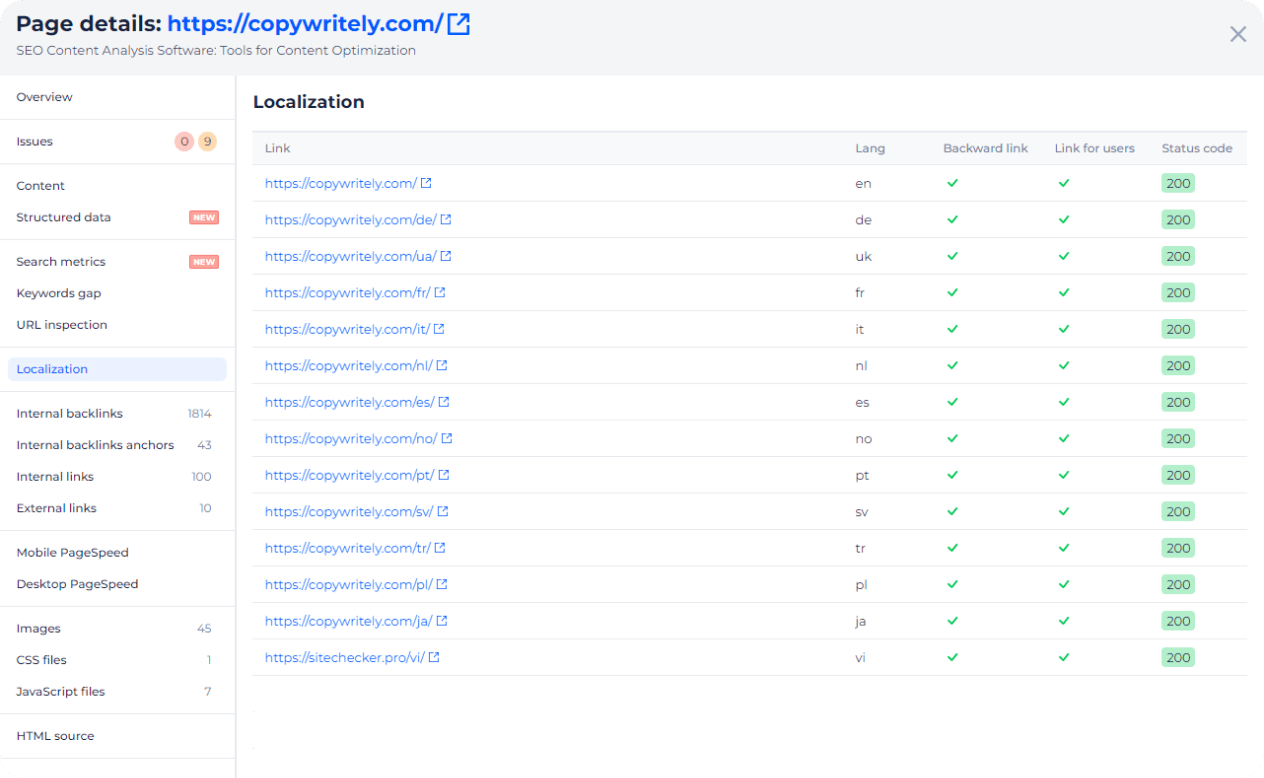Click the Localization heading
This screenshot has height=778, width=1264.
[x=309, y=102]
